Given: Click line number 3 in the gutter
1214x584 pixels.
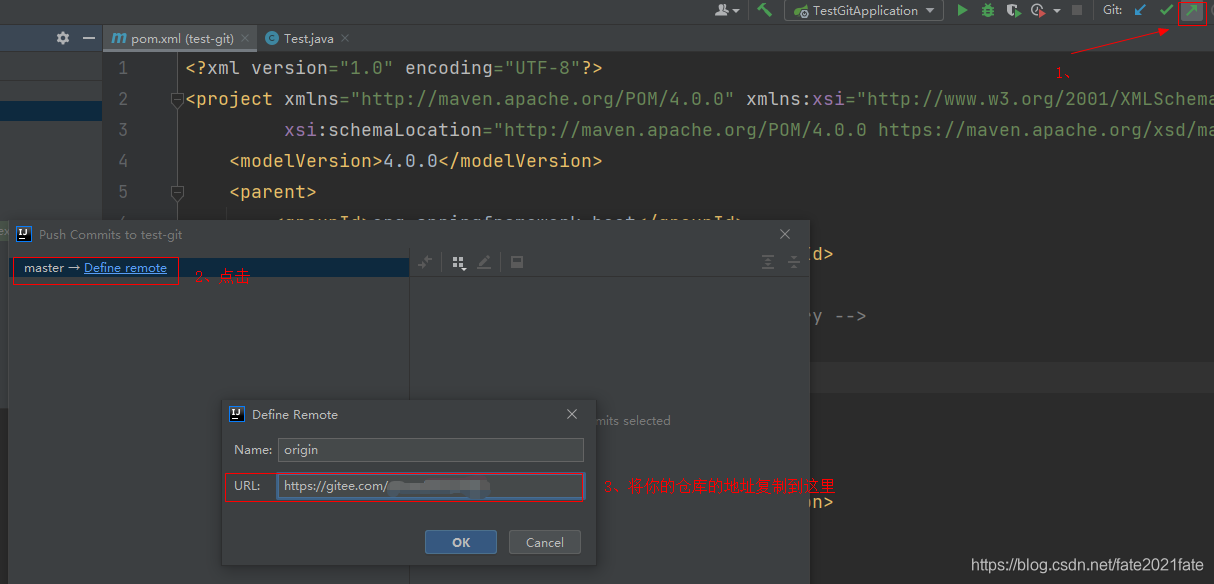Looking at the screenshot, I should [123, 130].
